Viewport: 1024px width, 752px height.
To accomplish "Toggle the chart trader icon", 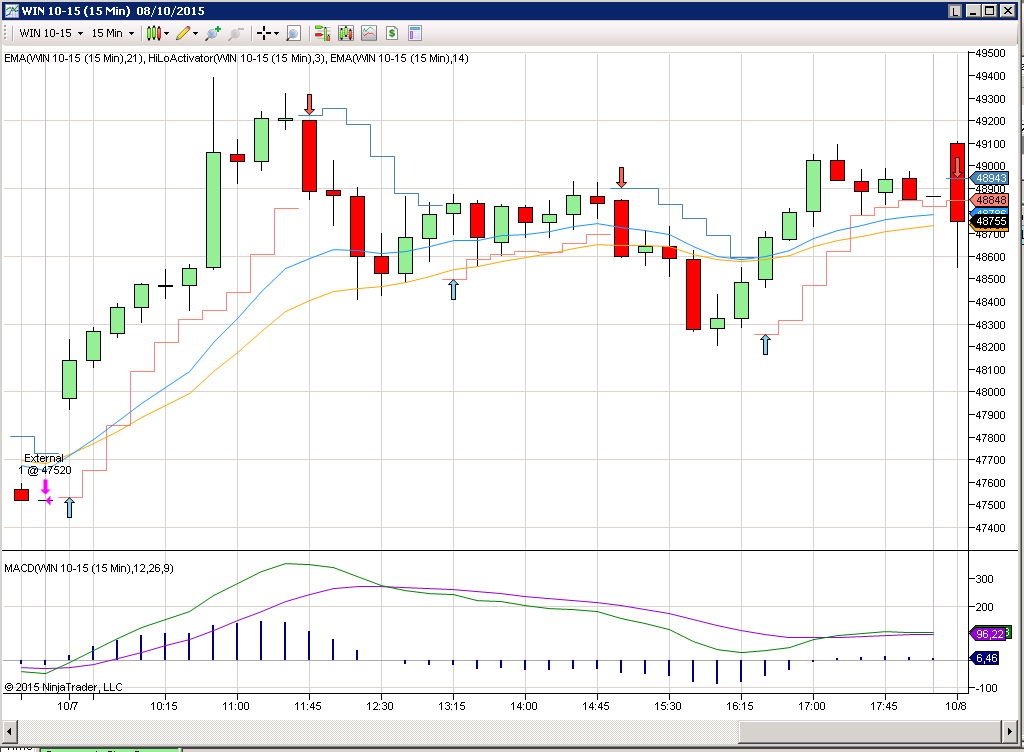I will 322,33.
